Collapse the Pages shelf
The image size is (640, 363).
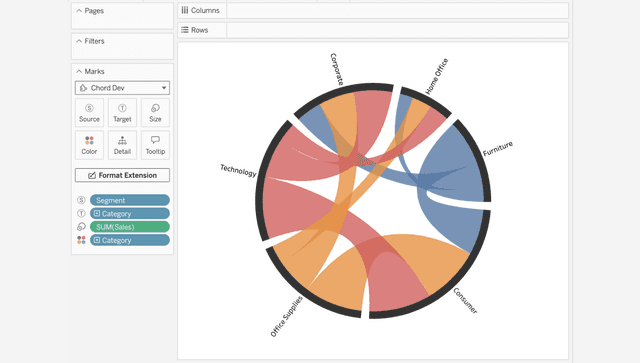[79, 11]
